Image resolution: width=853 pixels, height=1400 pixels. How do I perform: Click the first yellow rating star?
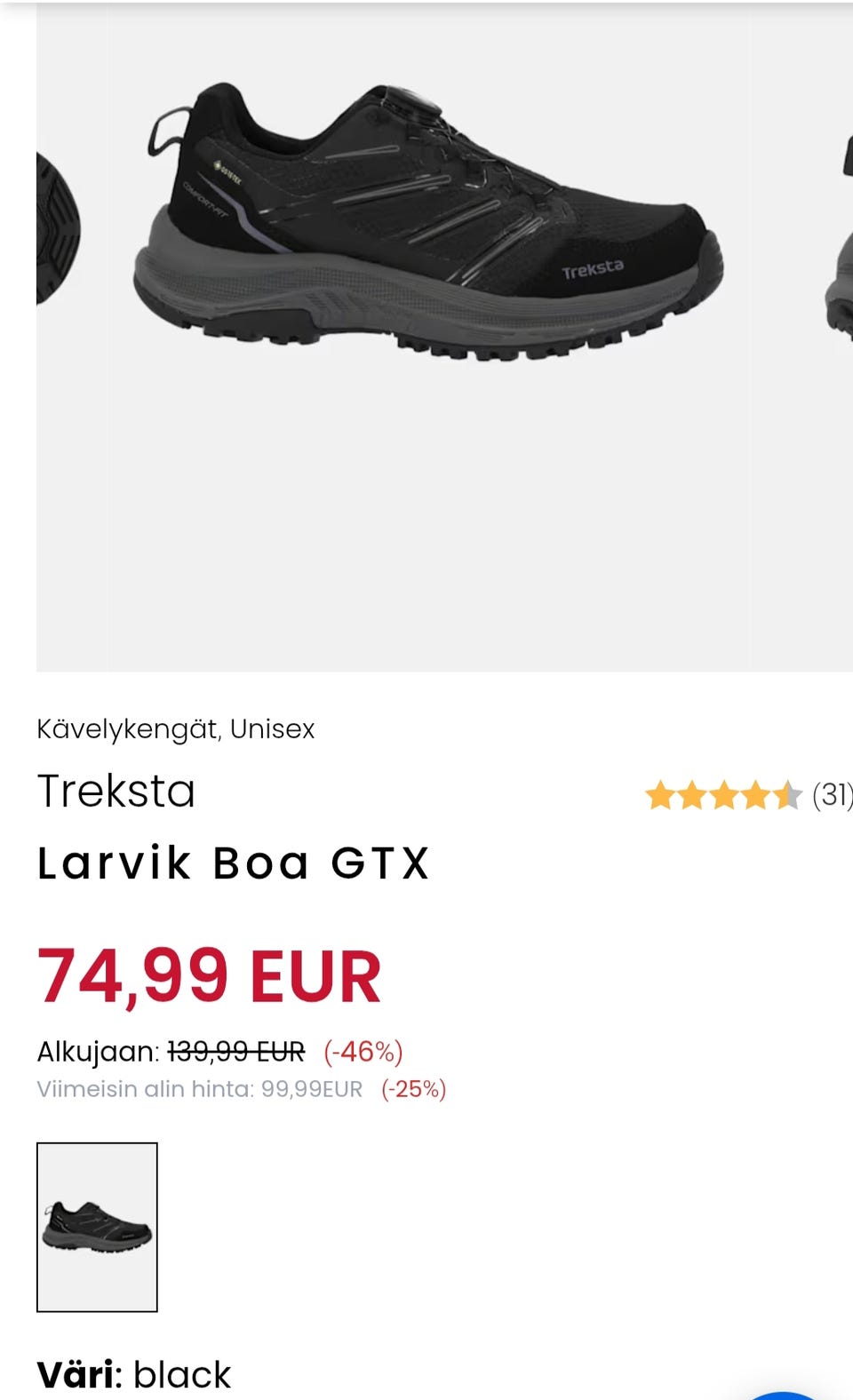[x=660, y=795]
